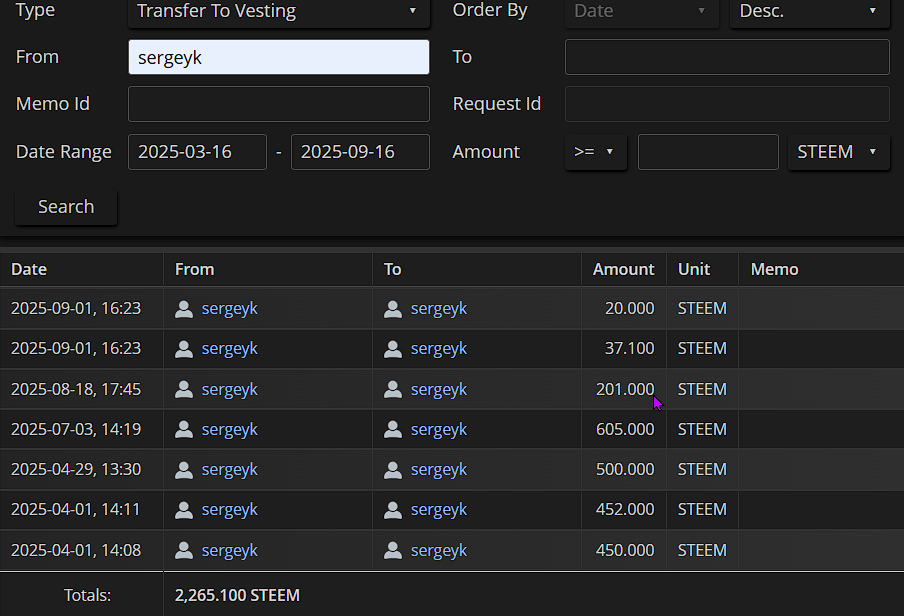Click the amount value 37.100
Image resolution: width=904 pixels, height=616 pixels.
(630, 348)
